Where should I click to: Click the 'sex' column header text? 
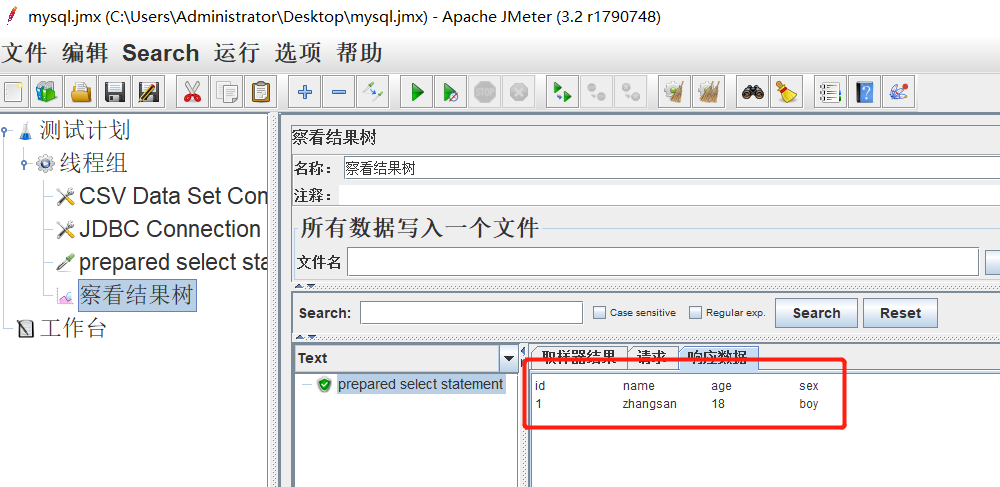click(809, 386)
